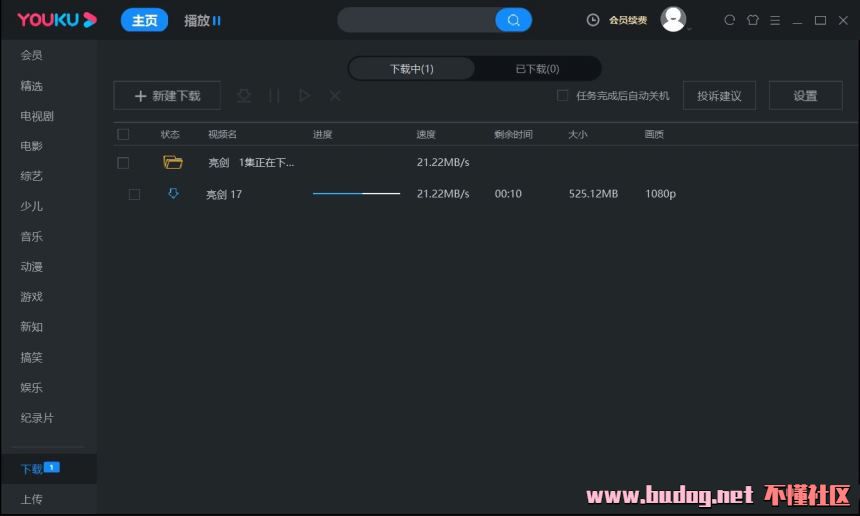The image size is (860, 516).
Task: Open watch history clock icon
Action: (x=593, y=20)
